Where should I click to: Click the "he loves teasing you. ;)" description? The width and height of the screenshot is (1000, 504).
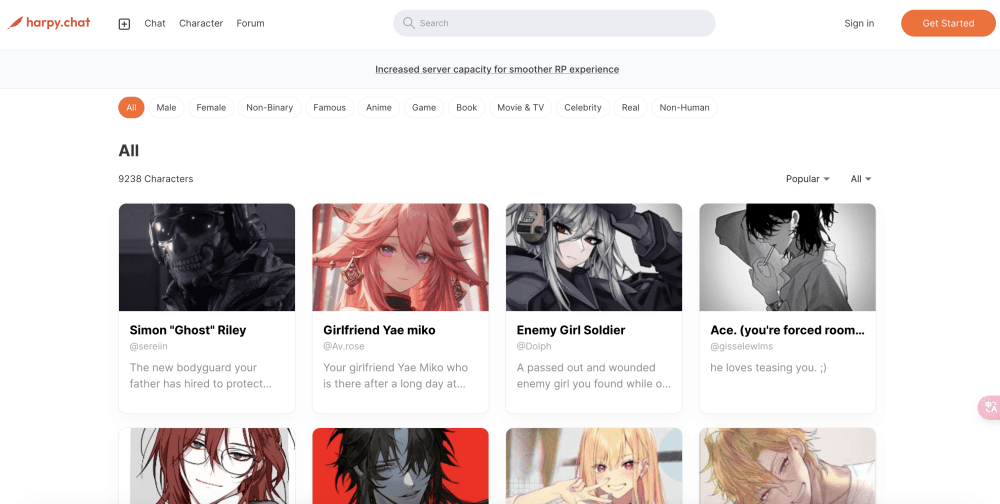pyautogui.click(x=768, y=367)
